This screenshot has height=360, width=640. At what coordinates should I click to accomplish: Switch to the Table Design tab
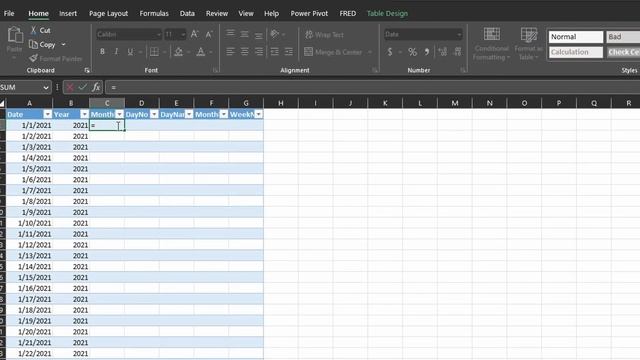point(387,13)
